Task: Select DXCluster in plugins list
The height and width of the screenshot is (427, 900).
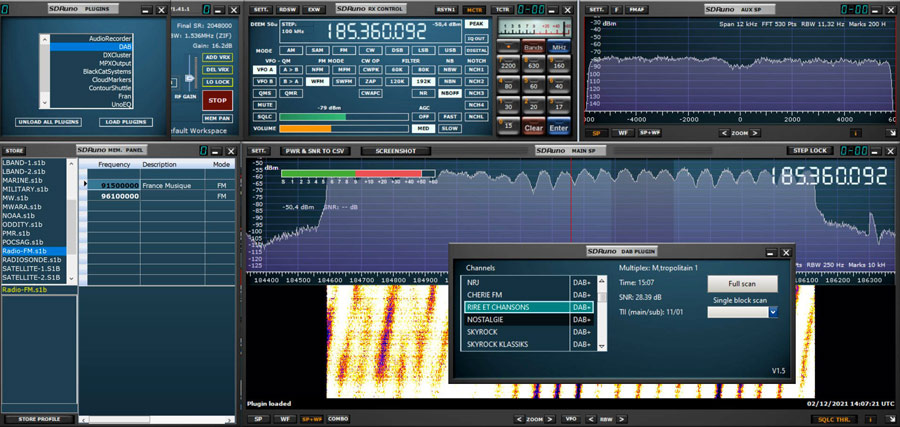Action: (92, 55)
